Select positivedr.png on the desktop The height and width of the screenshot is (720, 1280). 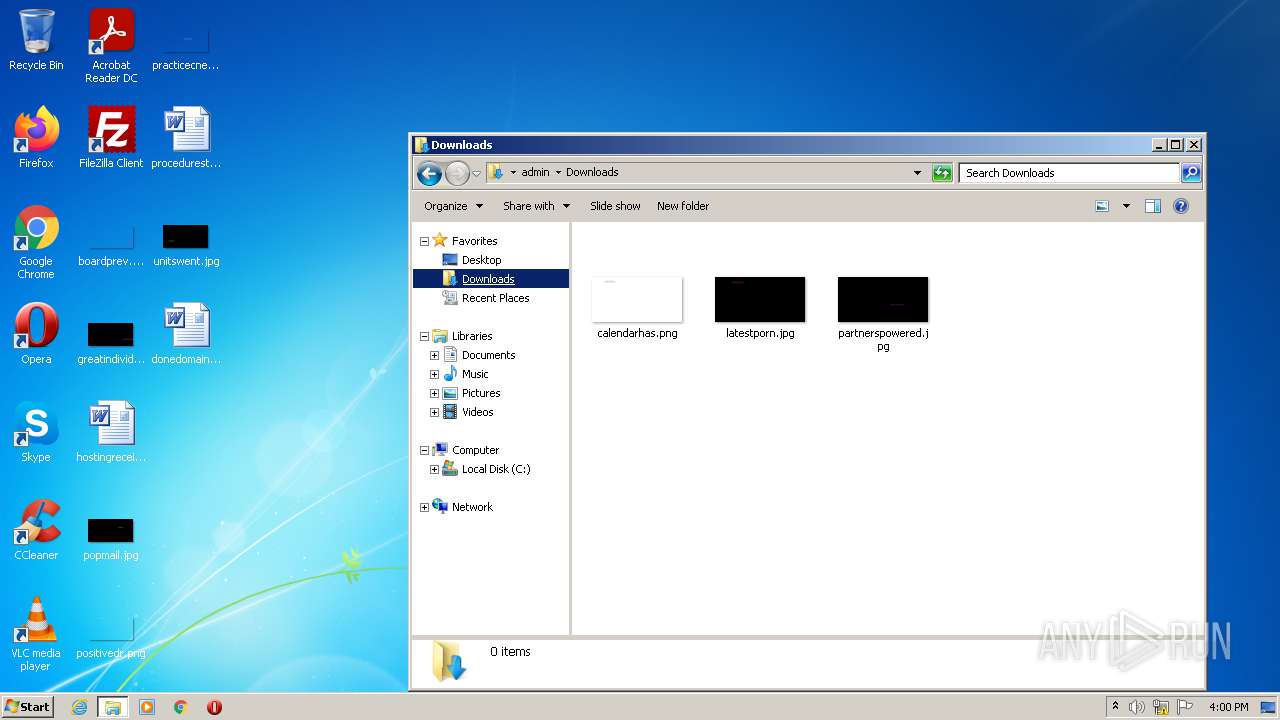click(111, 637)
